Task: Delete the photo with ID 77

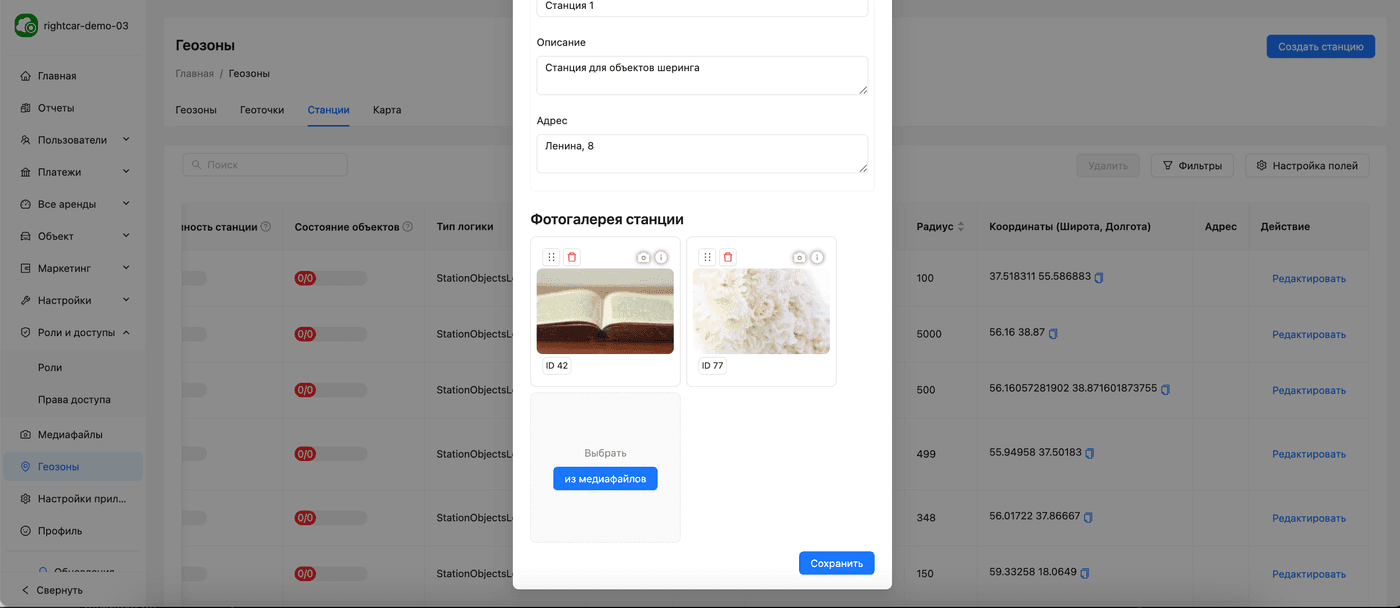Action: point(727,257)
